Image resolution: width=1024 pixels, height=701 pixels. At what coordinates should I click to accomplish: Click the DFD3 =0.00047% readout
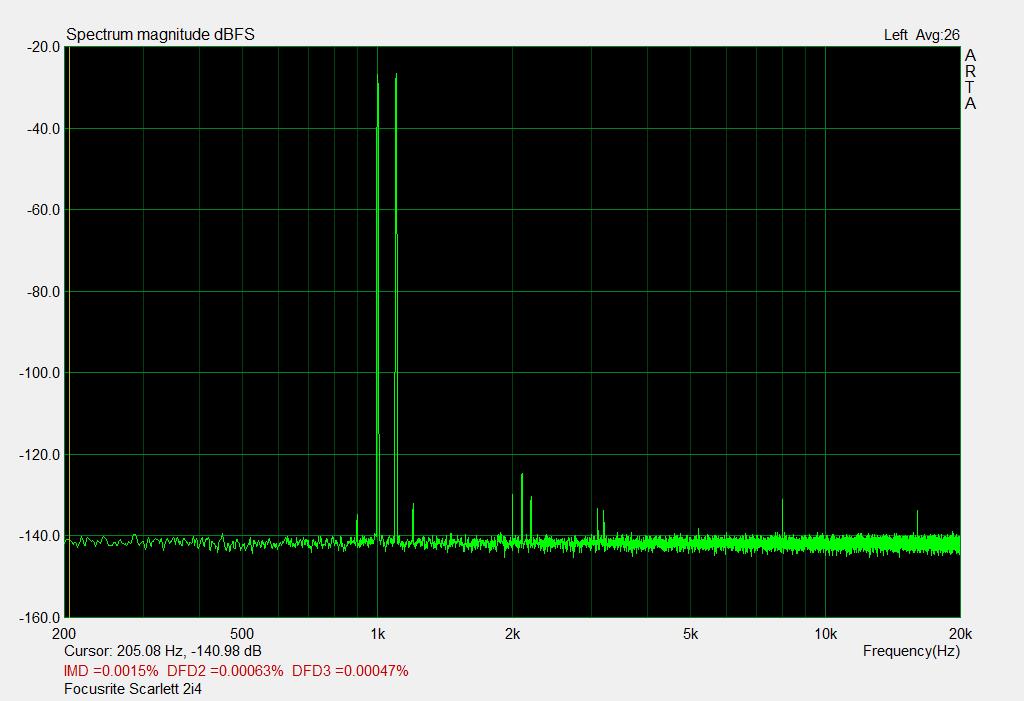tap(350, 671)
